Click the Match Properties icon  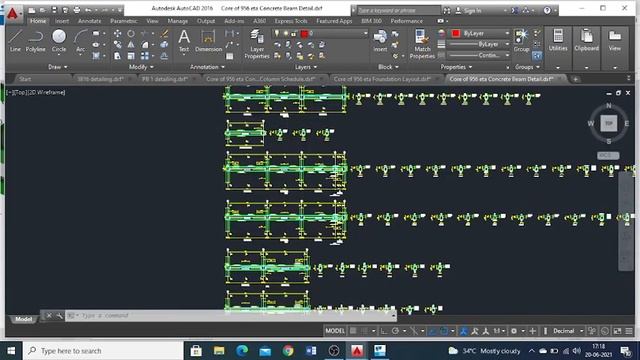coord(422,44)
